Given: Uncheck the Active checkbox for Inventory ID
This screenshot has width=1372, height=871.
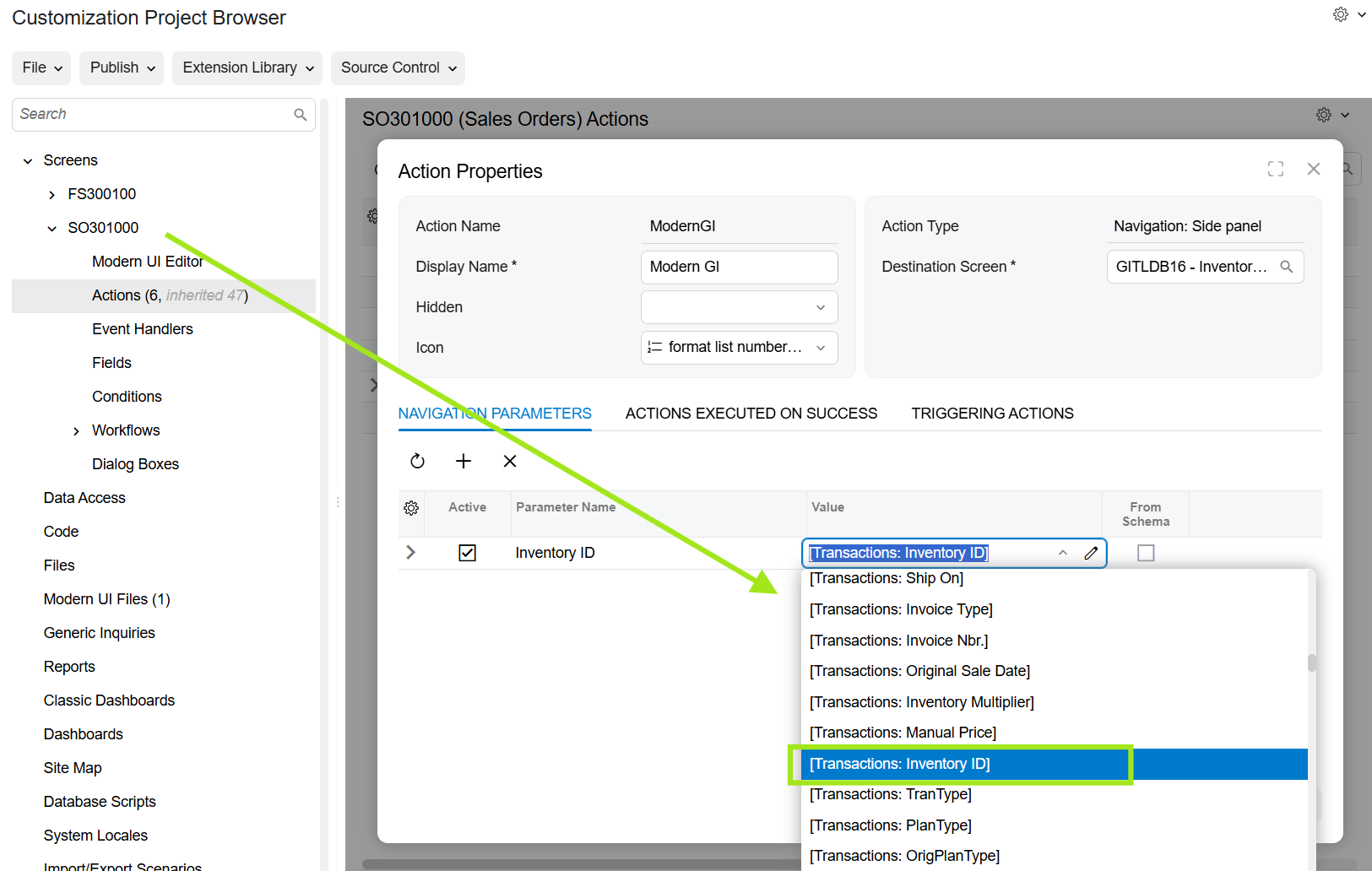Looking at the screenshot, I should click(467, 553).
